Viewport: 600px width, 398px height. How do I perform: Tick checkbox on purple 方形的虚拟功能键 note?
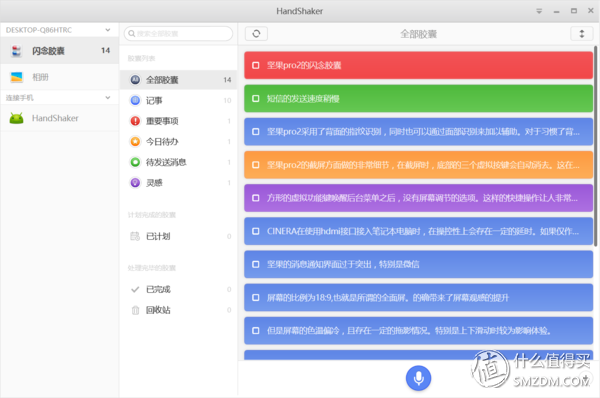256,198
